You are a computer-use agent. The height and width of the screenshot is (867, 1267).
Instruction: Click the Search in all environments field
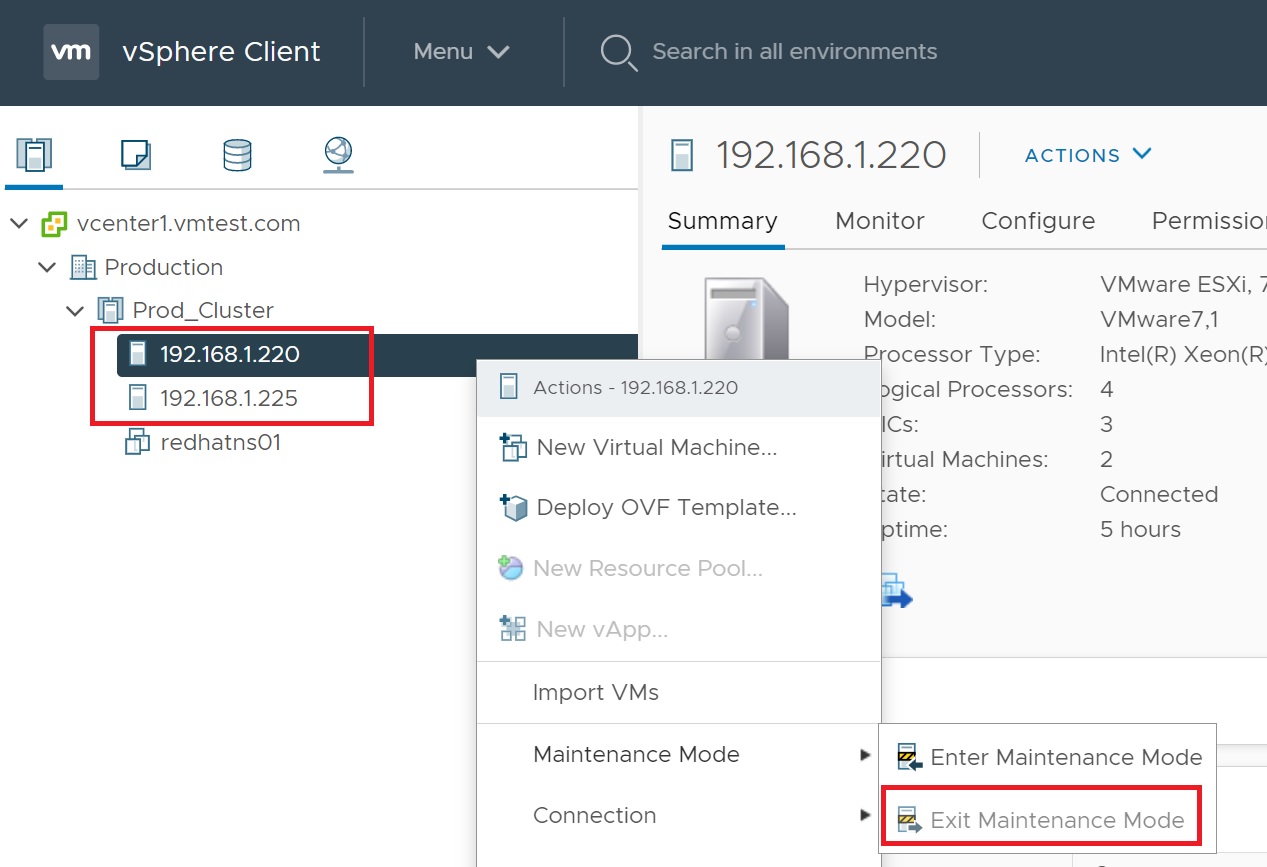click(794, 52)
